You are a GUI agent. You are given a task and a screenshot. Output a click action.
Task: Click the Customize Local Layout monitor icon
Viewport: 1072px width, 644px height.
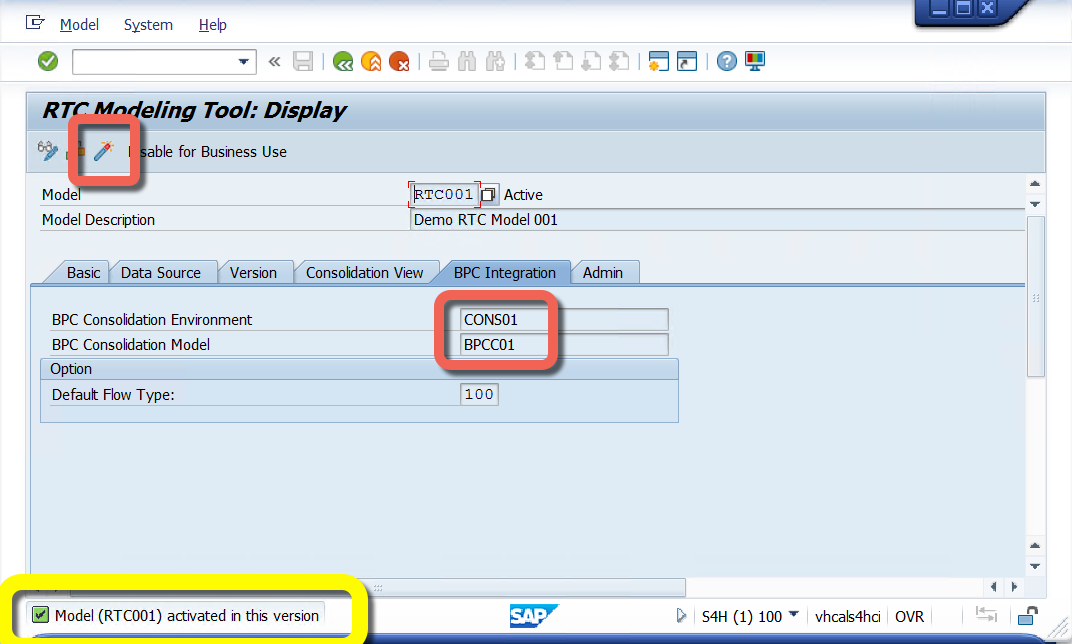(x=755, y=62)
